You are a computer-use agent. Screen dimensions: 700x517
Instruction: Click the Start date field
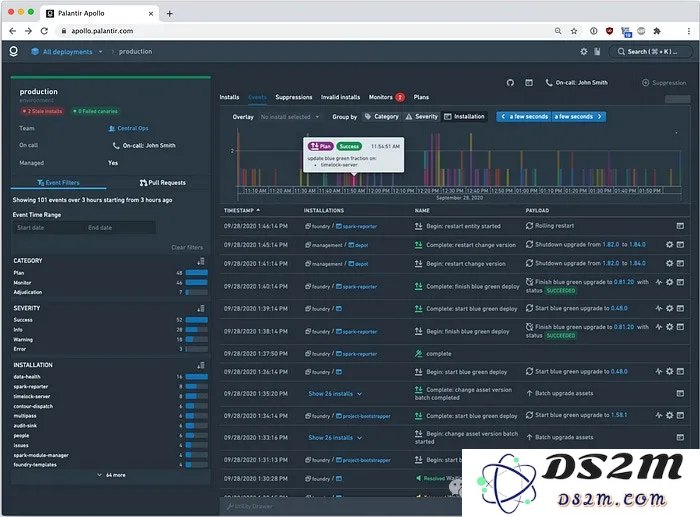[47, 228]
